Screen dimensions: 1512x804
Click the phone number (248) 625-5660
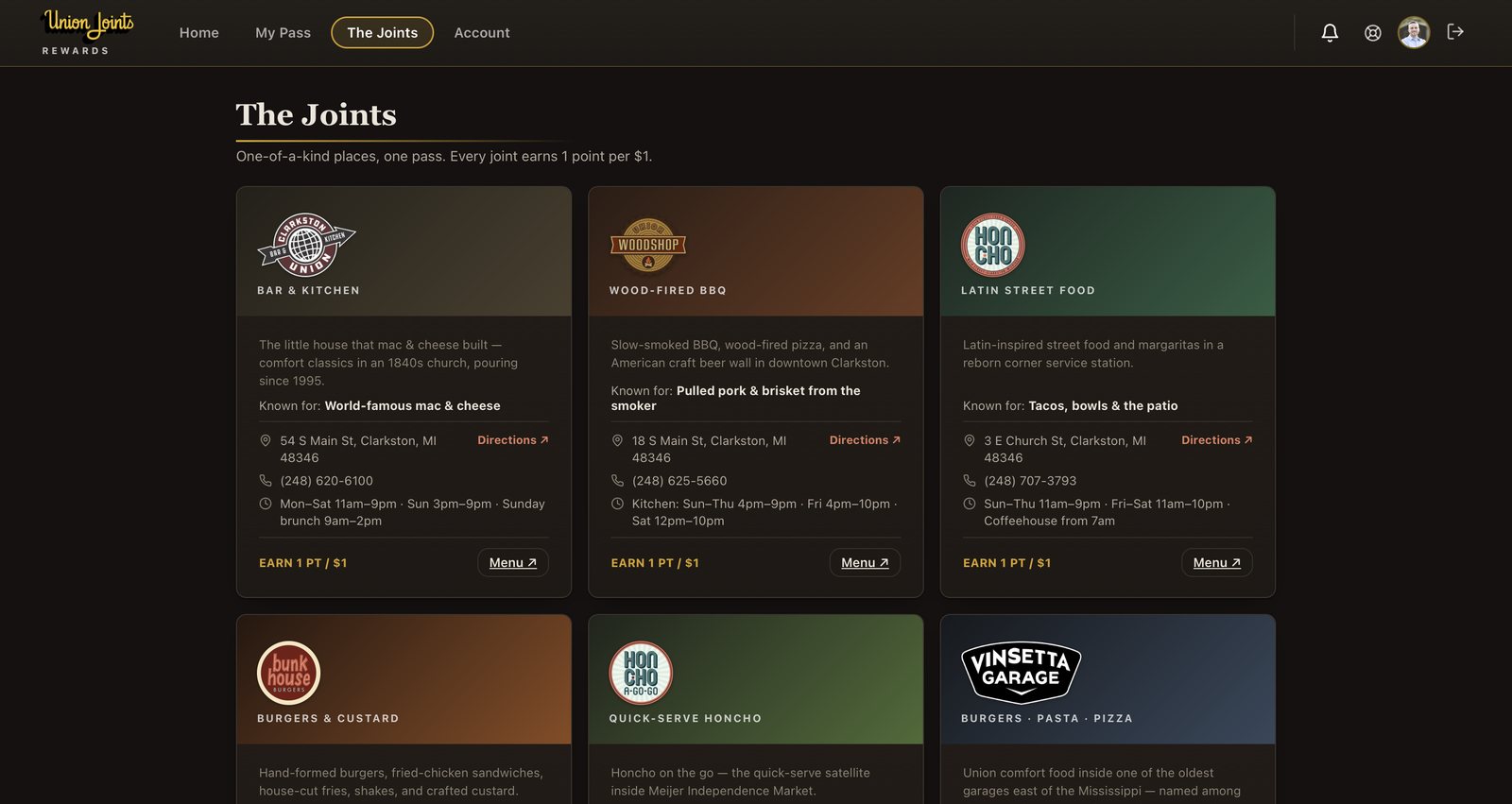pyautogui.click(x=679, y=481)
